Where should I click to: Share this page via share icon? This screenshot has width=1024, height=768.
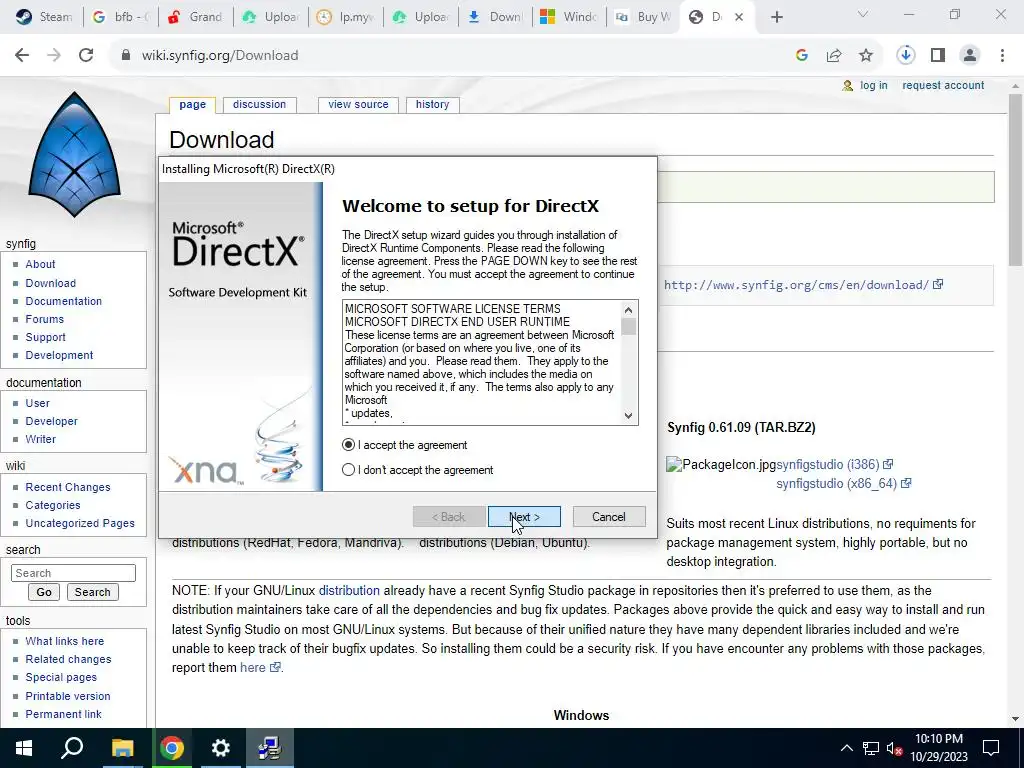tap(834, 56)
